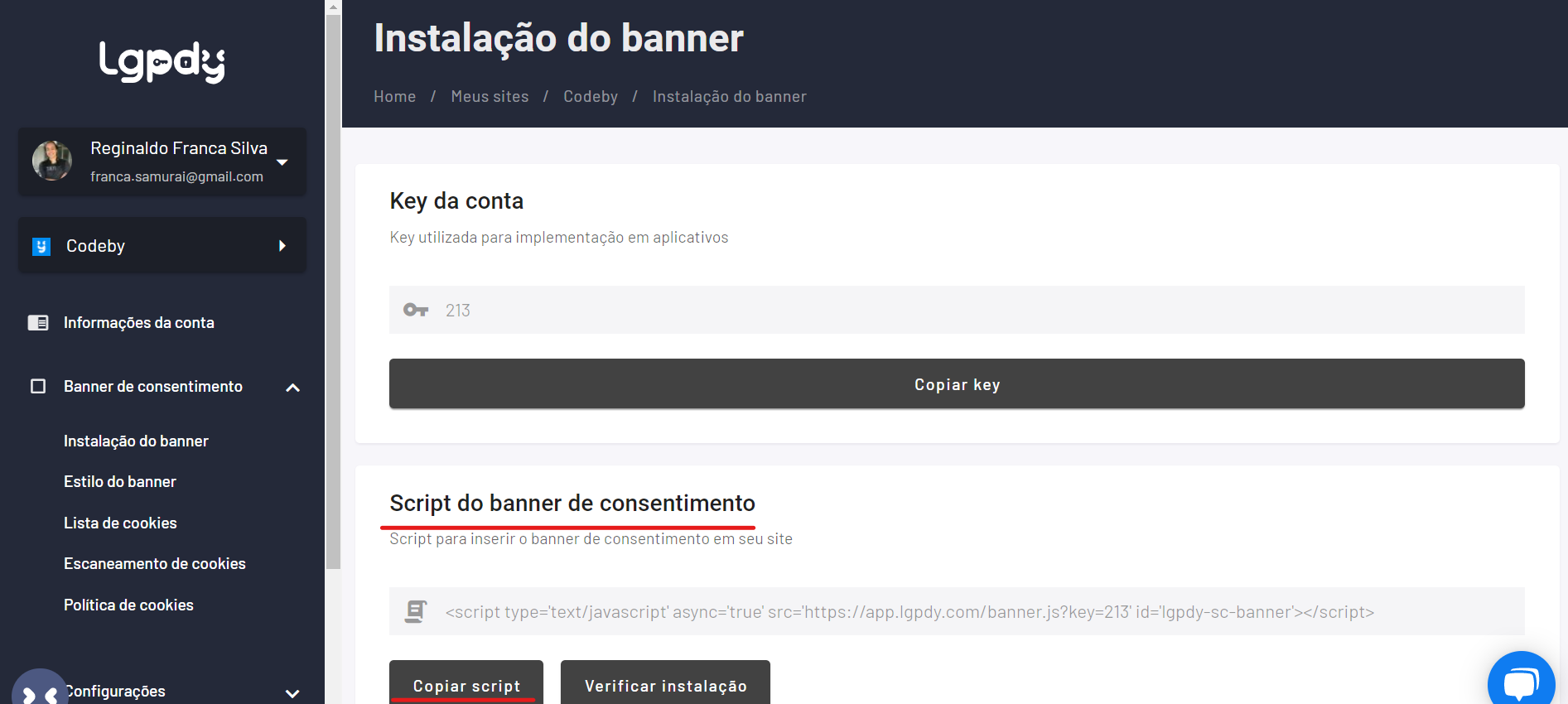Expand the user account dropdown arrow
The width and height of the screenshot is (1568, 704).
[x=282, y=162]
